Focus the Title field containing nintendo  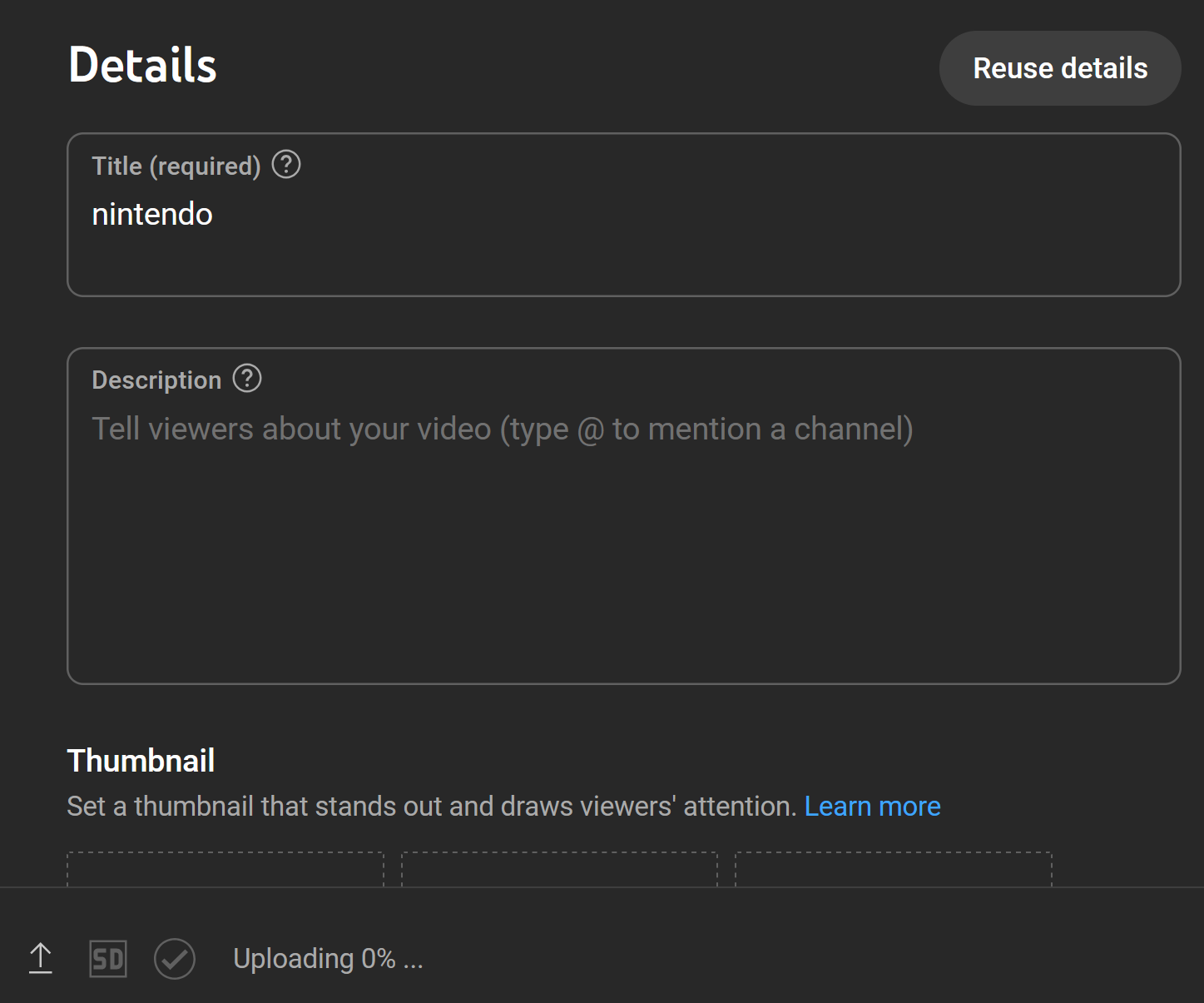click(x=624, y=215)
